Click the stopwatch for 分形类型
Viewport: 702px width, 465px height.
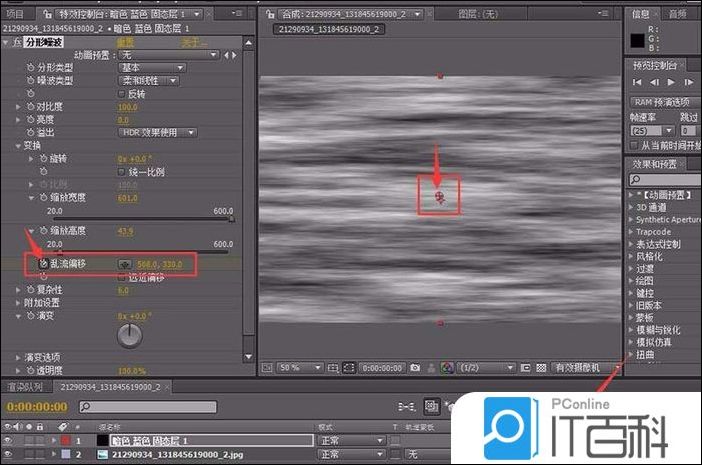click(x=30, y=68)
